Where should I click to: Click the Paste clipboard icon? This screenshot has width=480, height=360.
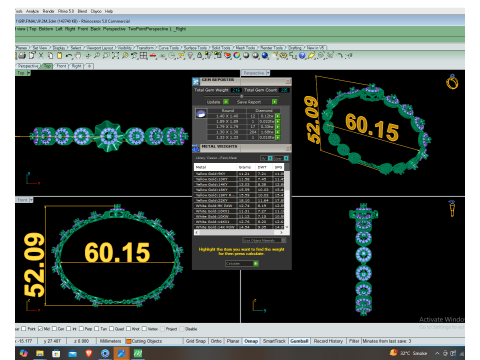point(59,56)
